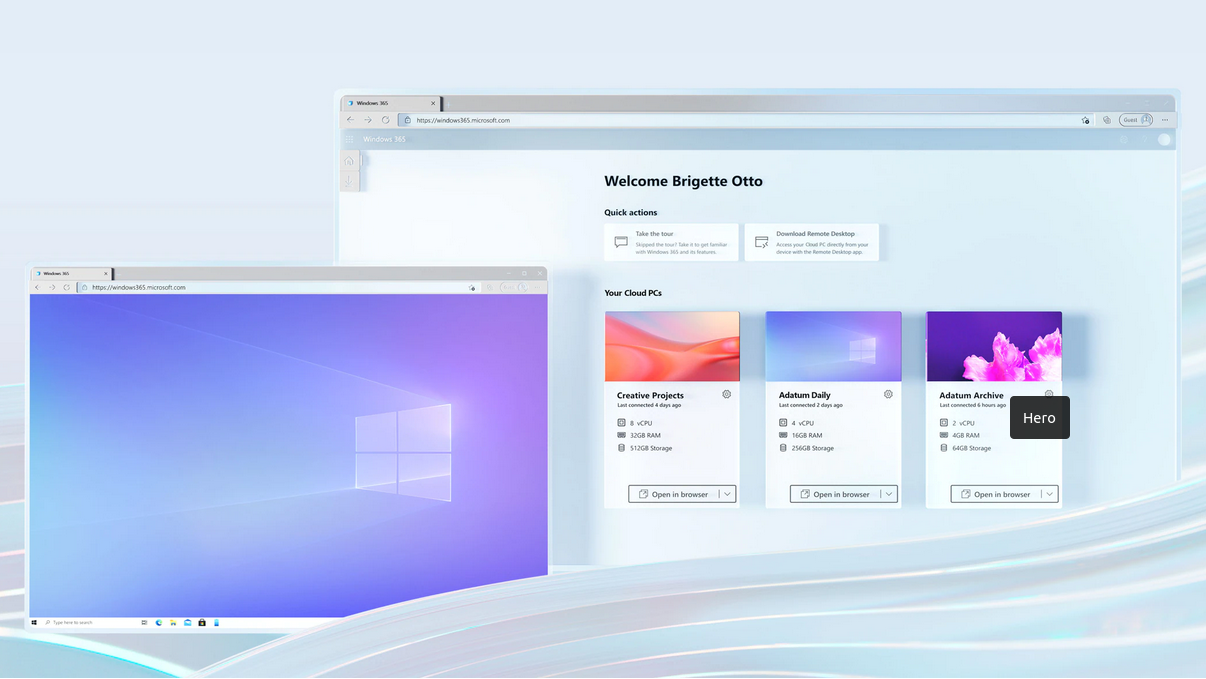The image size is (1206, 679).
Task: Click the address bar of the small browser window
Action: click(x=277, y=287)
